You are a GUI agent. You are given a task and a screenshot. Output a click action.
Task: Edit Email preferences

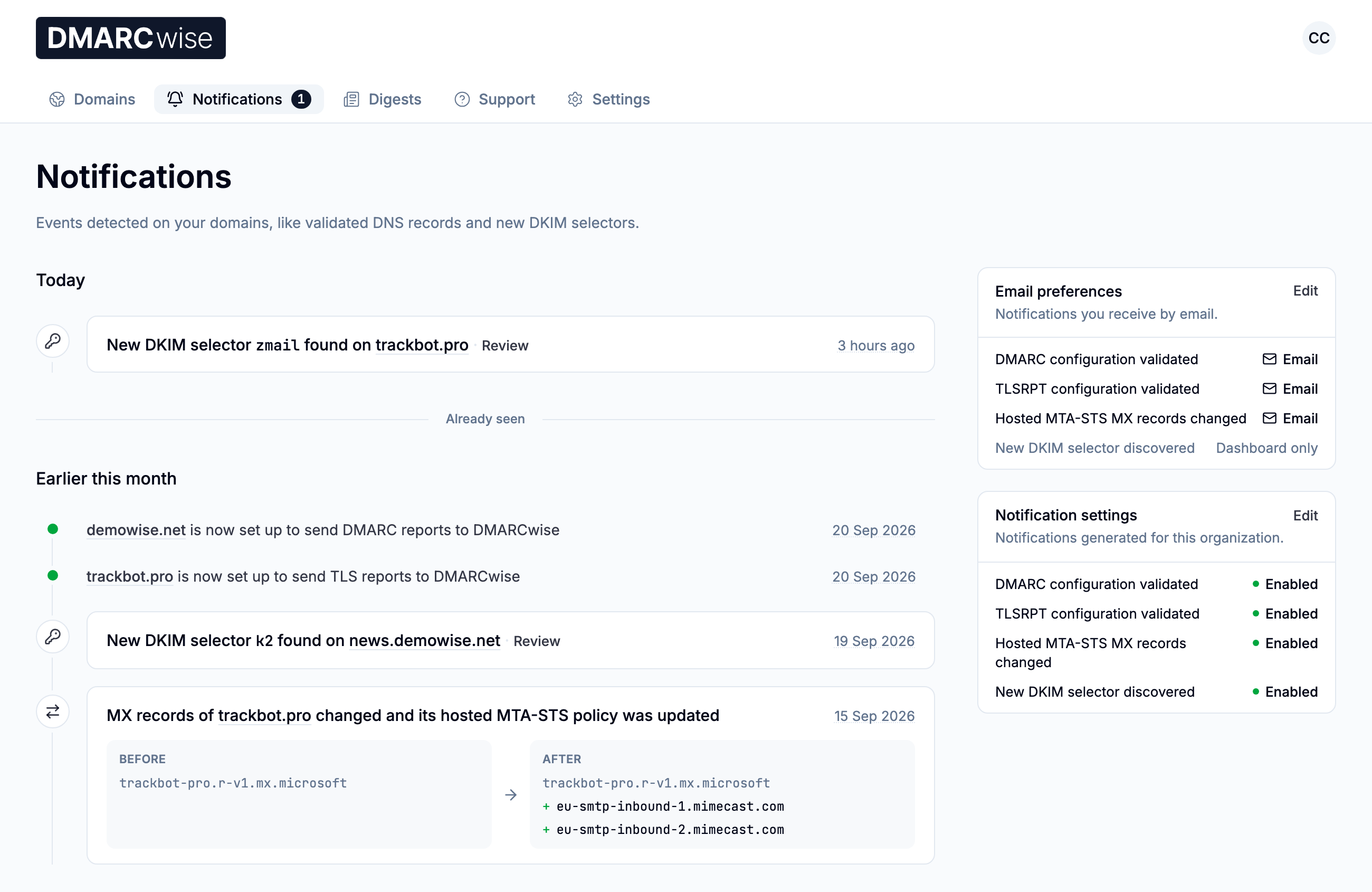point(1305,291)
